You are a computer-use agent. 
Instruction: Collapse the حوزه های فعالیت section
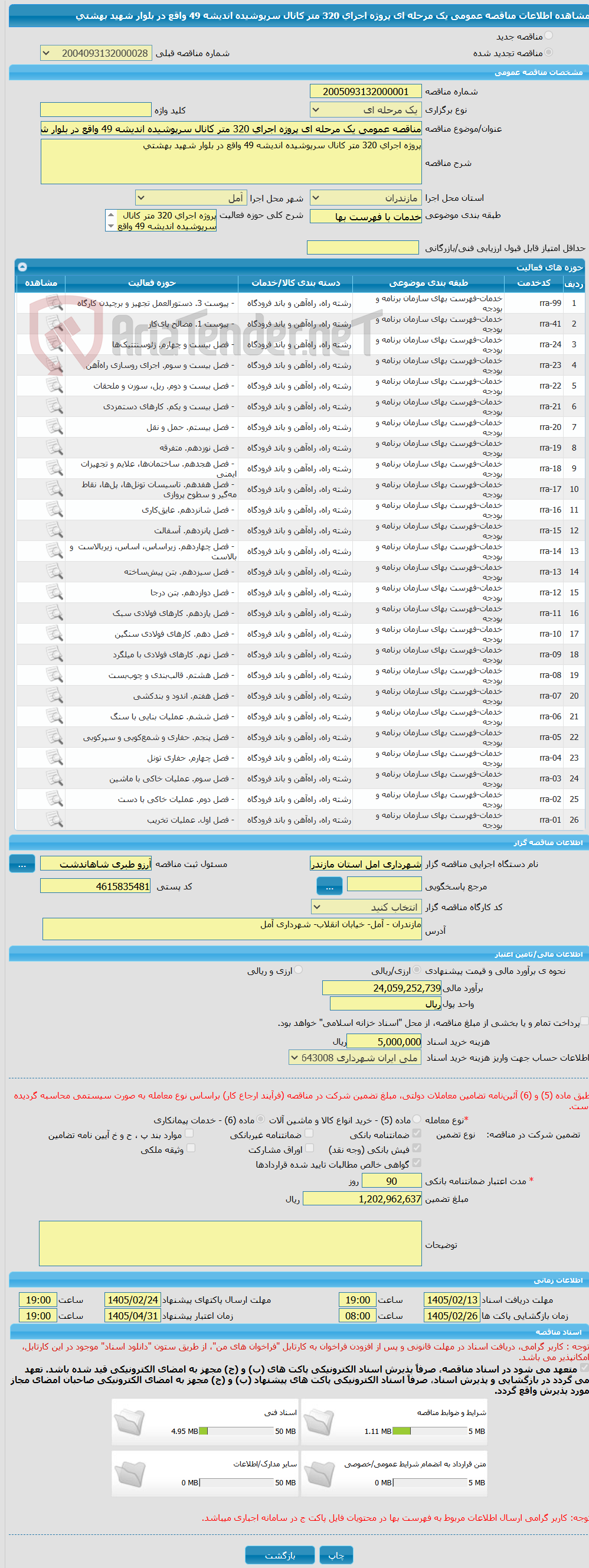(x=22, y=266)
